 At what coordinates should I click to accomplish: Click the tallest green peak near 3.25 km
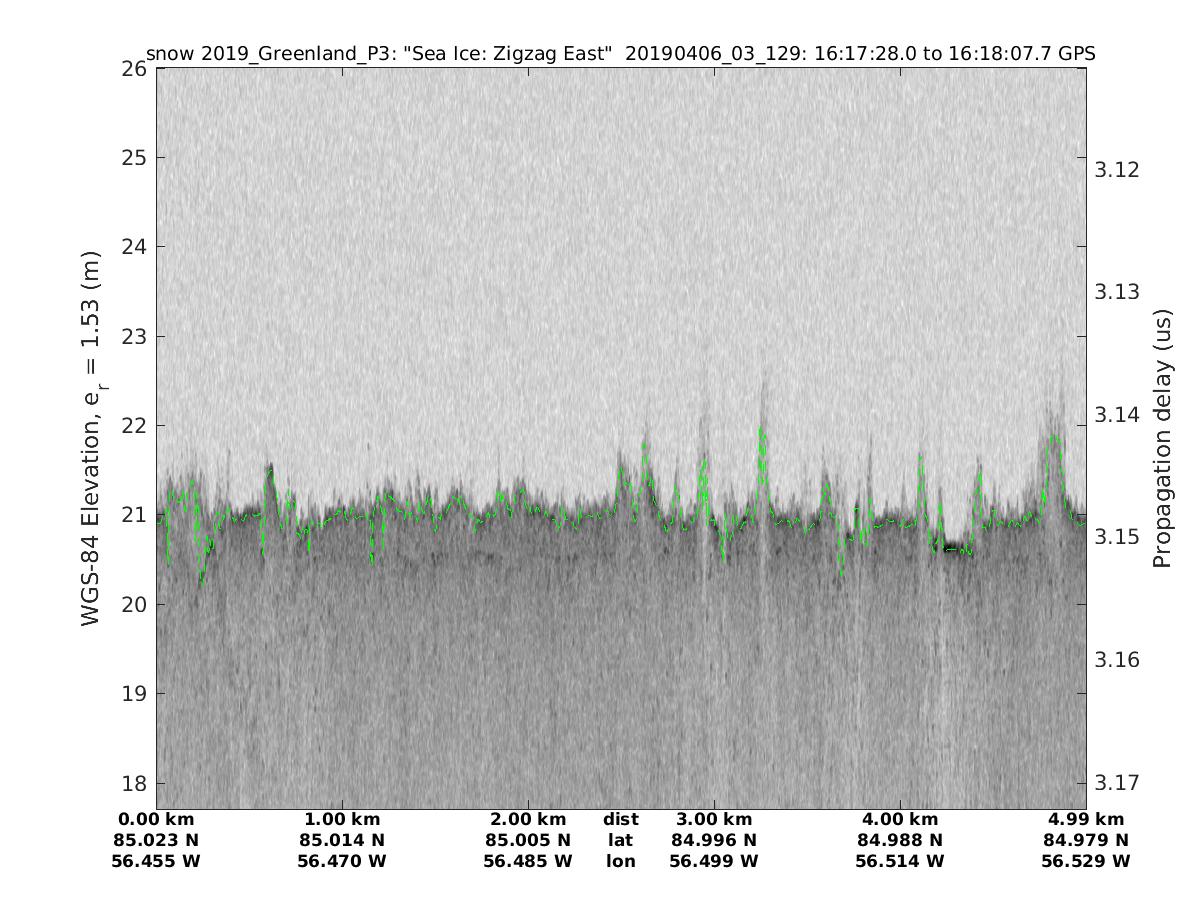click(761, 432)
